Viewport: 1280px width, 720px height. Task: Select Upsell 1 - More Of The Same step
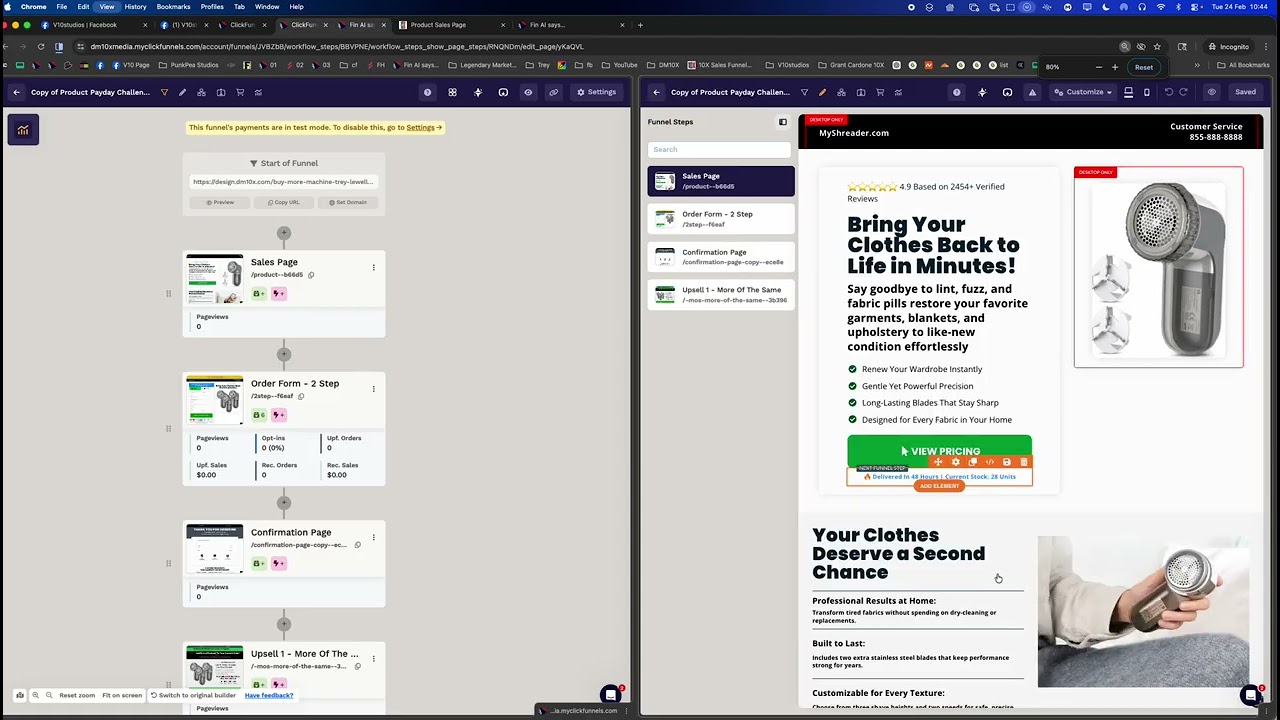click(x=721, y=295)
